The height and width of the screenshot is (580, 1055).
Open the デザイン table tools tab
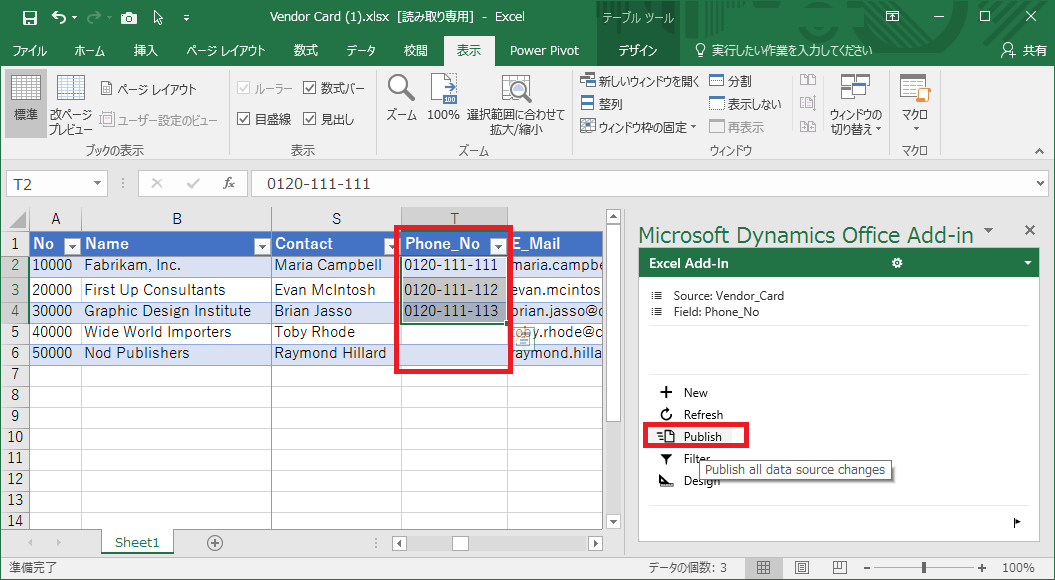[637, 50]
